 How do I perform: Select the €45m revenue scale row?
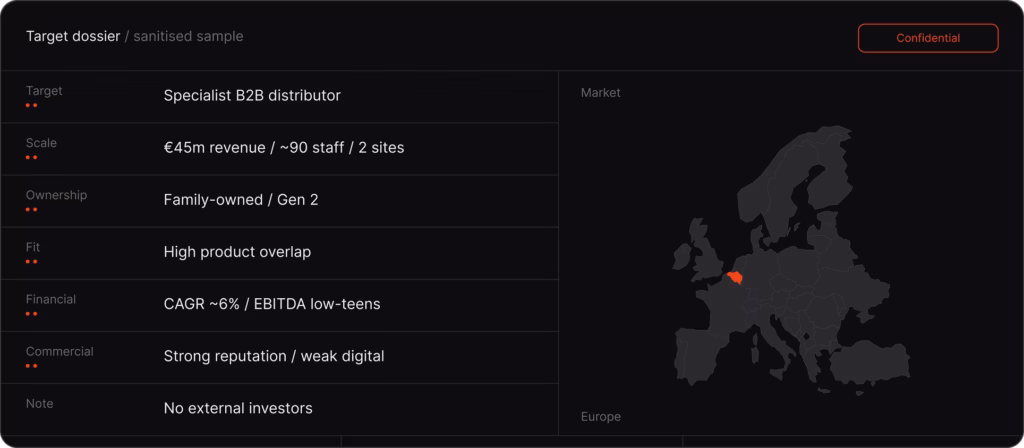tap(280, 149)
